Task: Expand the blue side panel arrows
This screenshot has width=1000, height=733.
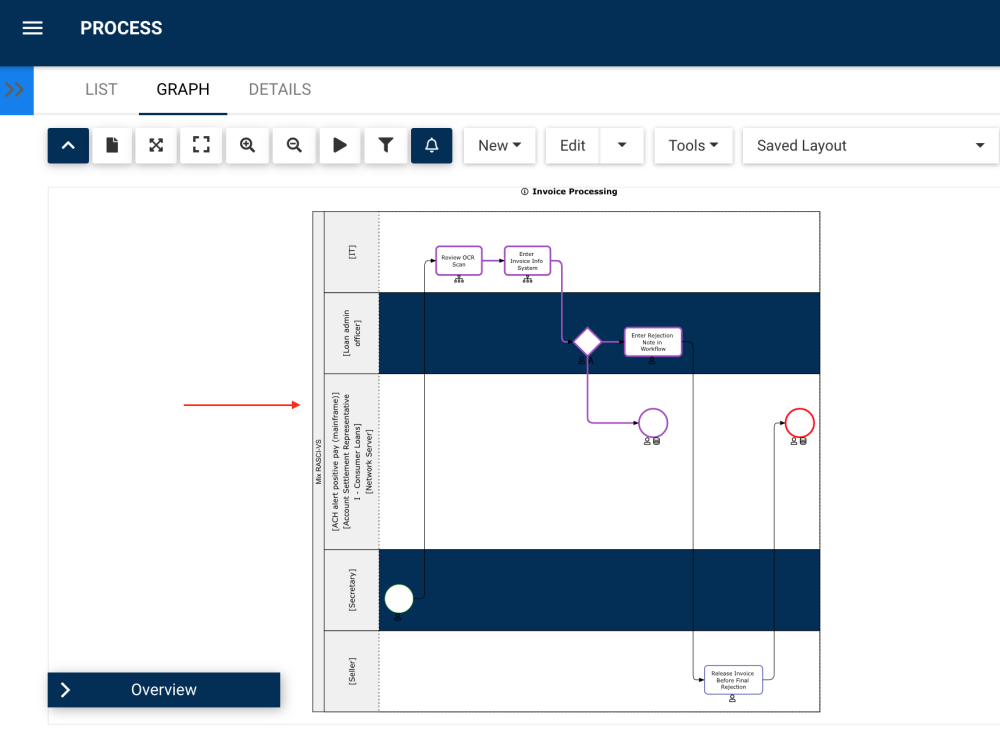Action: (16, 90)
